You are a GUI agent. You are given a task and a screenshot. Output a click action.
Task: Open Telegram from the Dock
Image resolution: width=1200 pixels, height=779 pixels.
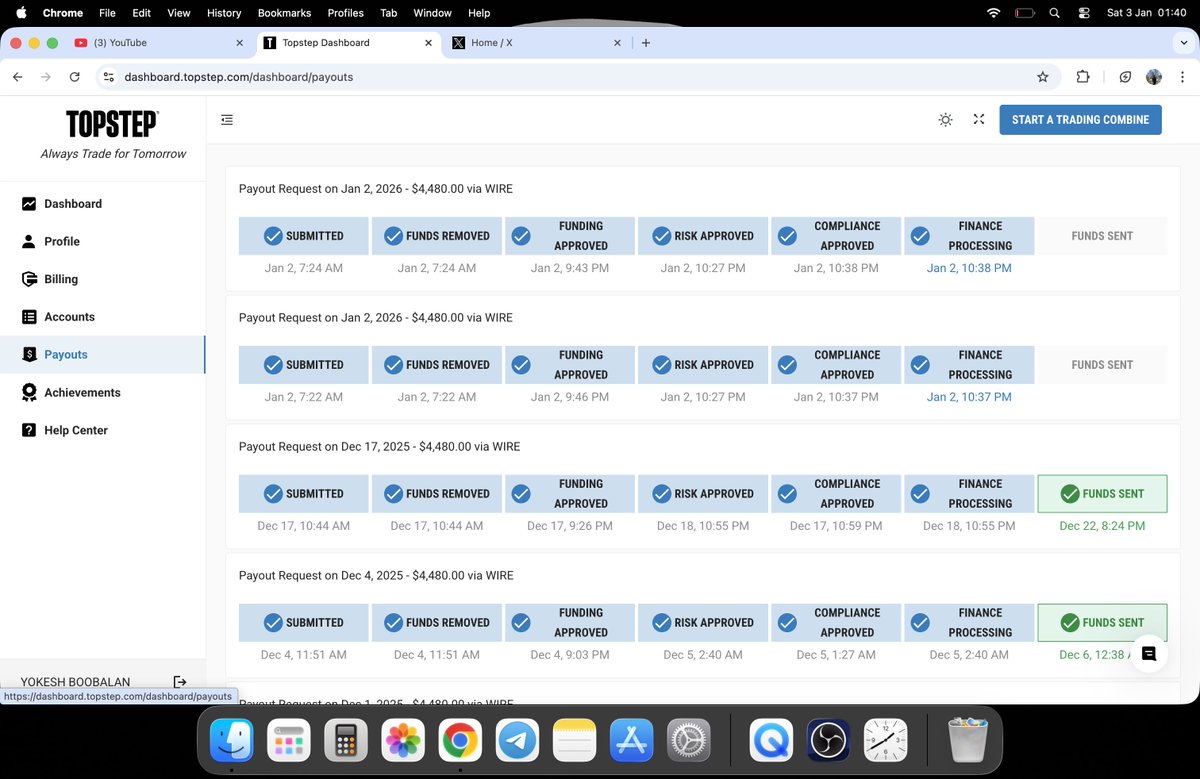pyautogui.click(x=517, y=741)
